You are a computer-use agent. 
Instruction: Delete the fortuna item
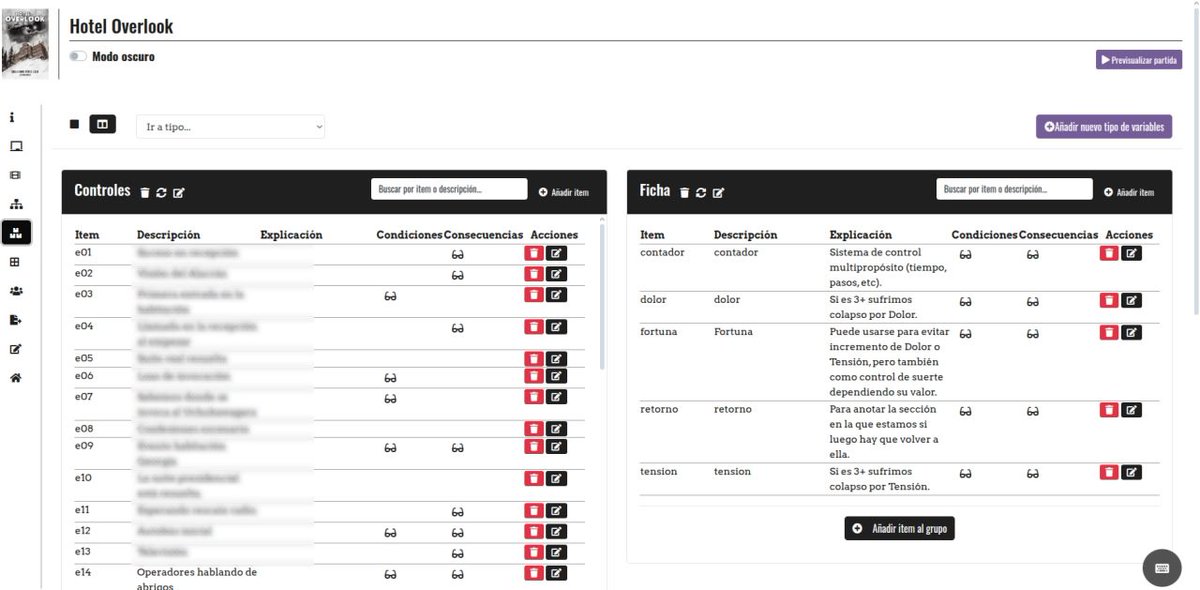[x=1109, y=332]
